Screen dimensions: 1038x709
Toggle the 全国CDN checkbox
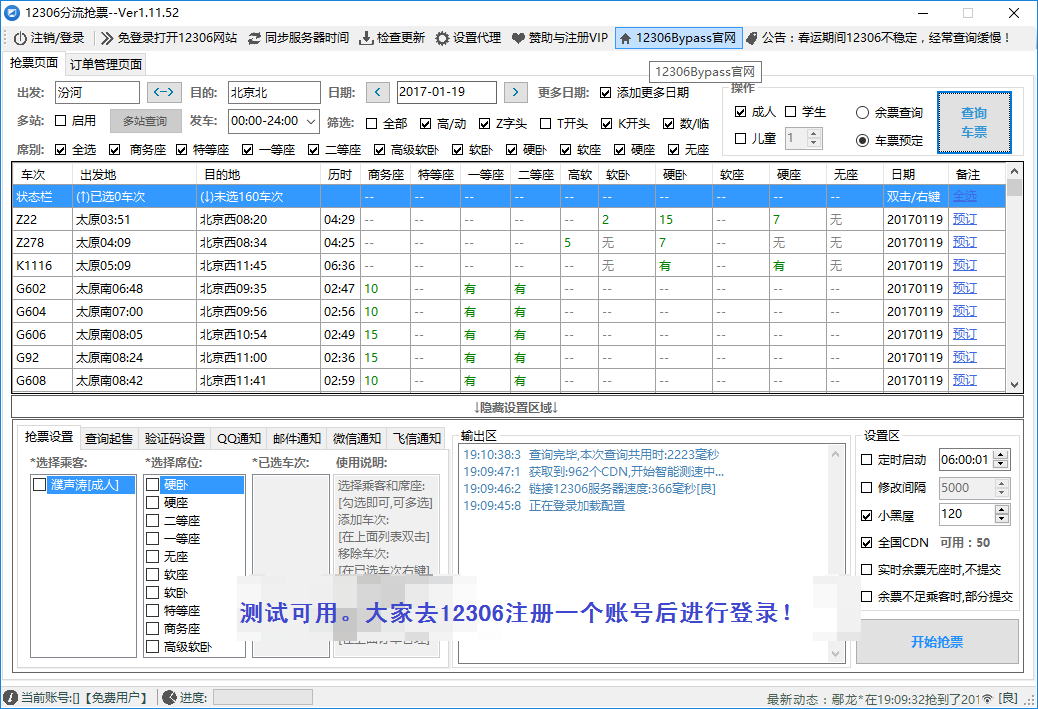pos(867,543)
